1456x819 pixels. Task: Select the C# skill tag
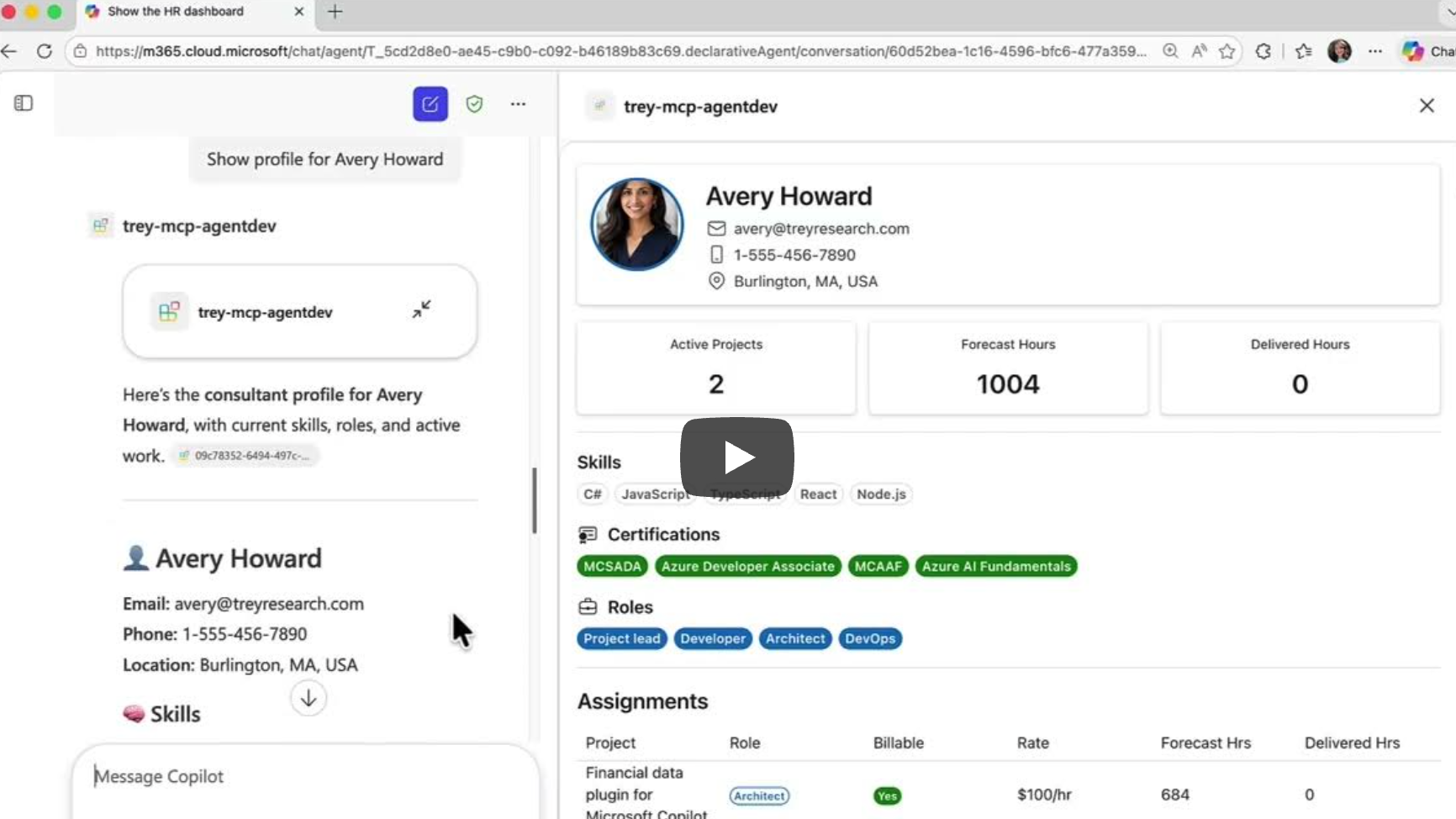pos(593,494)
